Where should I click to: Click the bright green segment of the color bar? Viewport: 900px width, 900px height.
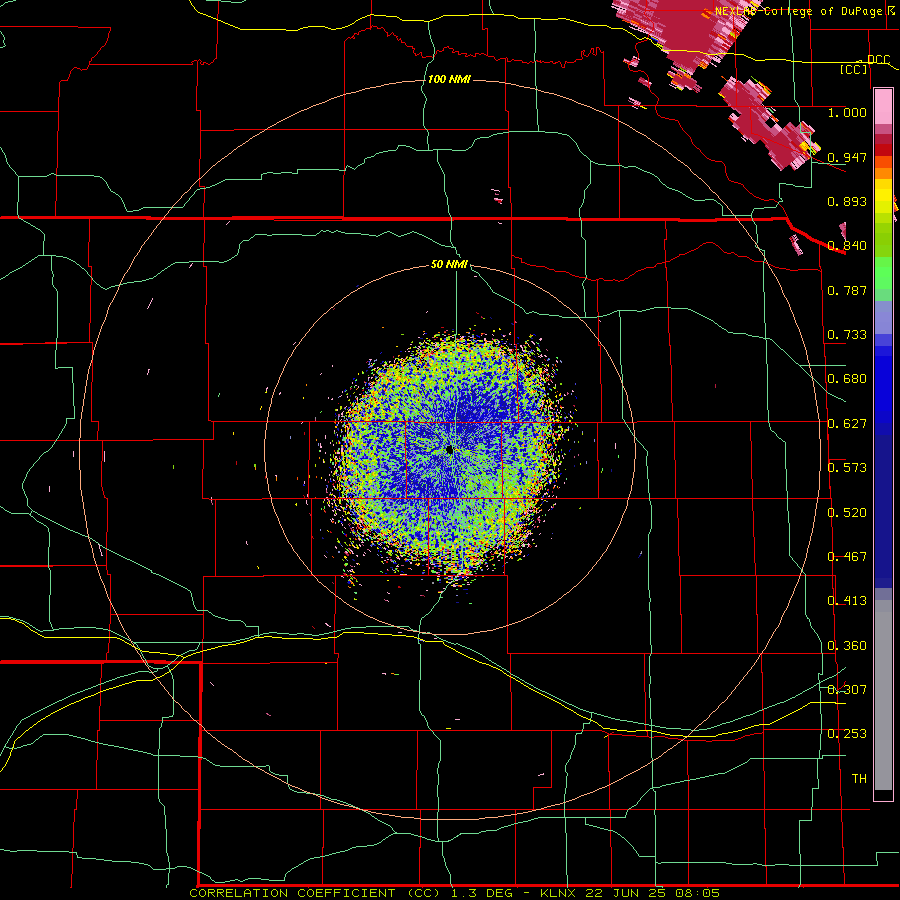coord(883,273)
